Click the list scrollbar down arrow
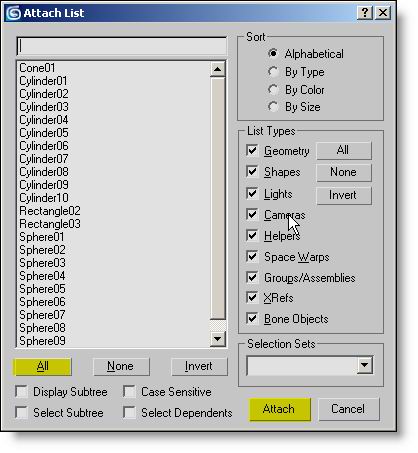 pyautogui.click(x=218, y=339)
